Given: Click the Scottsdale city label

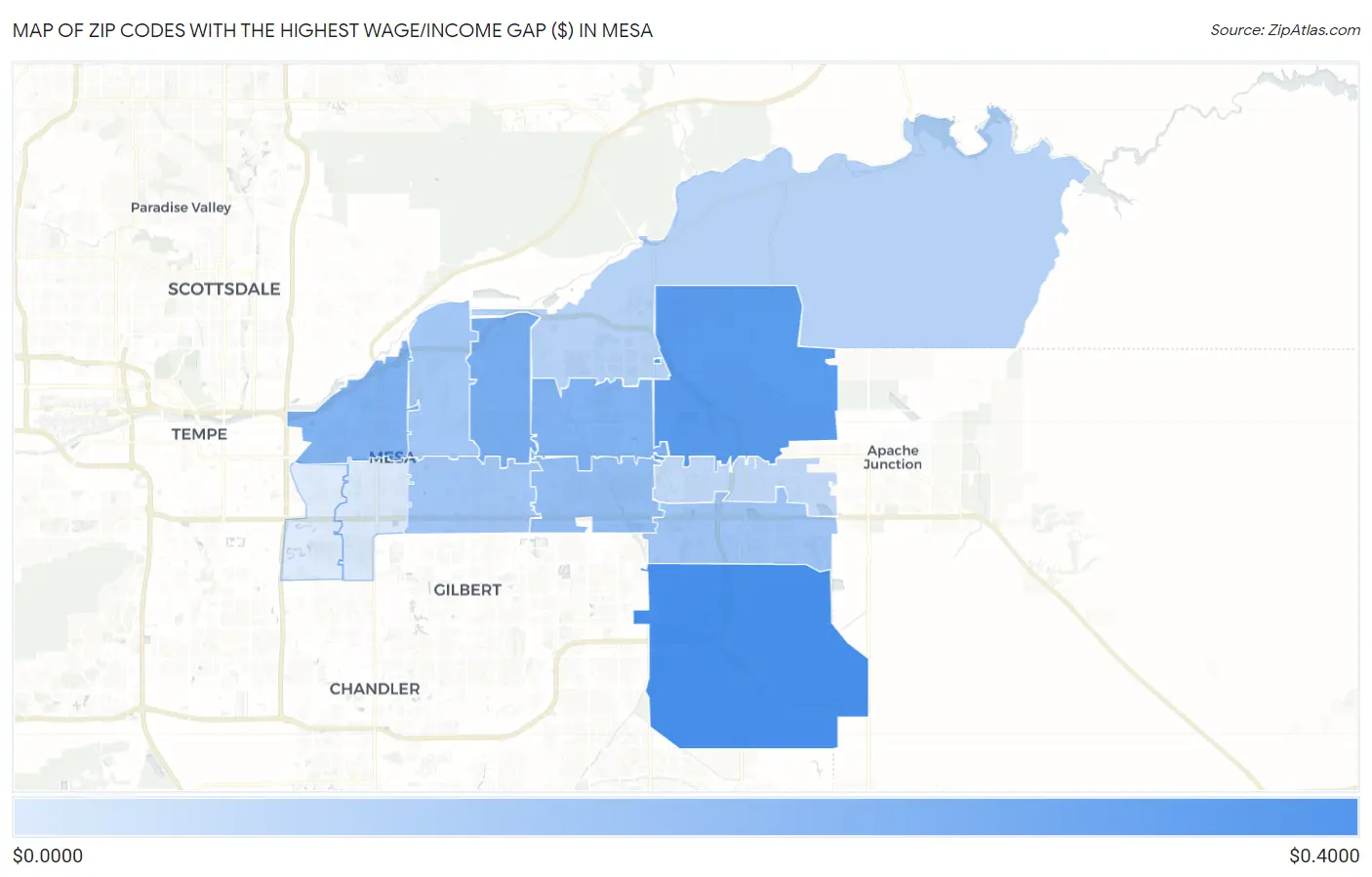Looking at the screenshot, I should 223,289.
